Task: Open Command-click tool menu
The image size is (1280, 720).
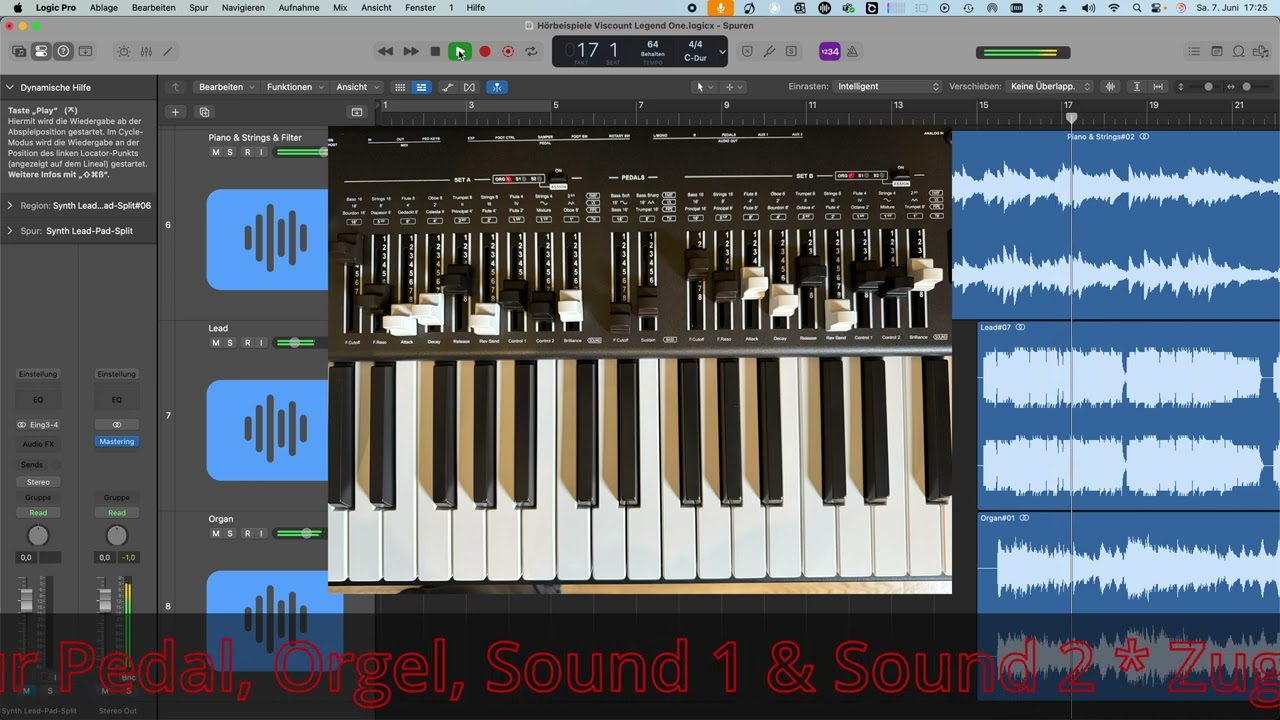Action: [x=733, y=87]
